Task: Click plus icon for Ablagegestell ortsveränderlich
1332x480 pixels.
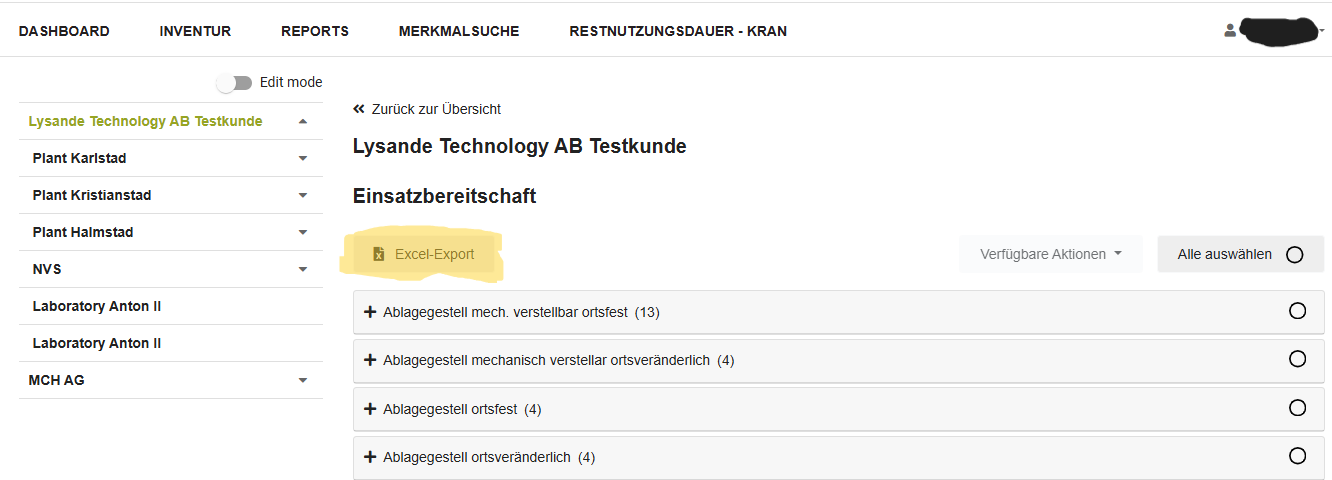Action: pos(370,457)
